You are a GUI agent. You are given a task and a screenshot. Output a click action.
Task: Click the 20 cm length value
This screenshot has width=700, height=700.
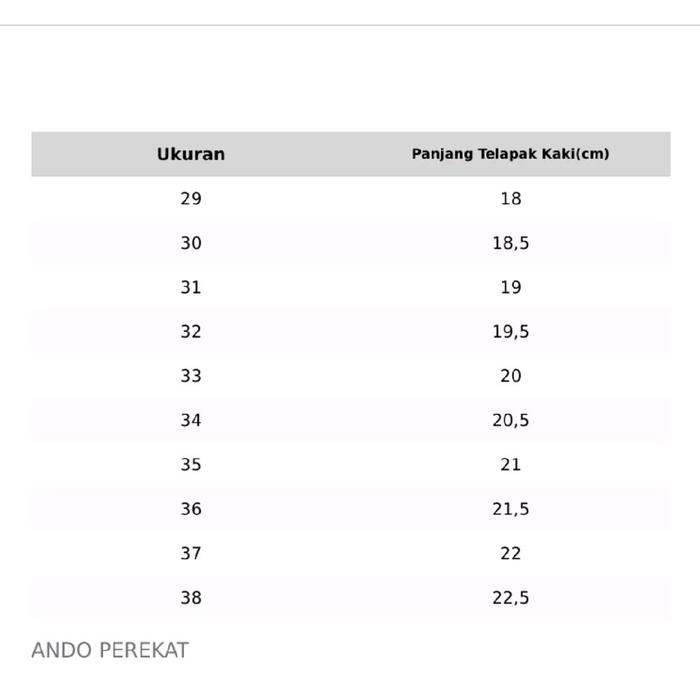click(510, 376)
